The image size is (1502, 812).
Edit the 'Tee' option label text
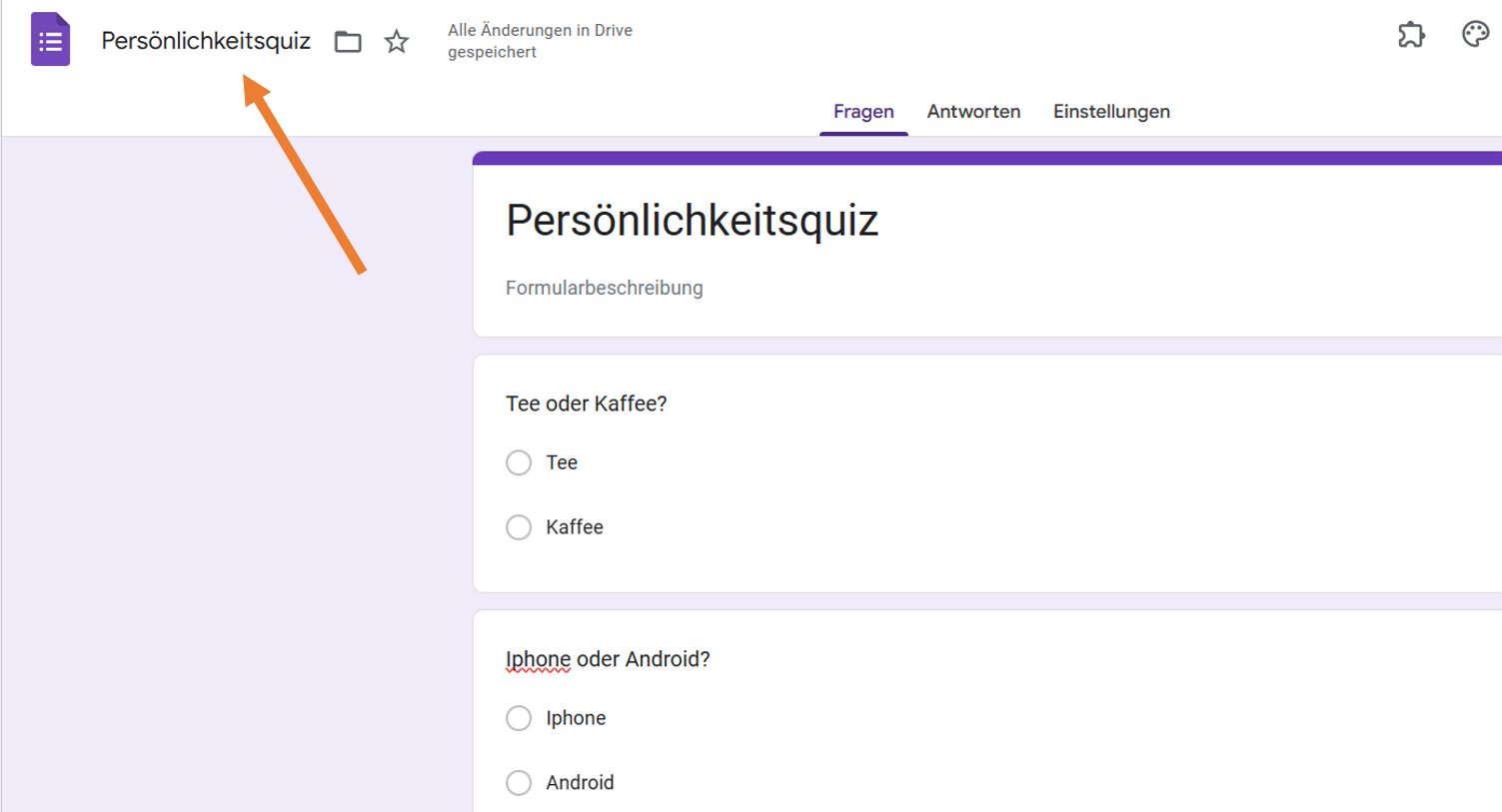pos(562,462)
